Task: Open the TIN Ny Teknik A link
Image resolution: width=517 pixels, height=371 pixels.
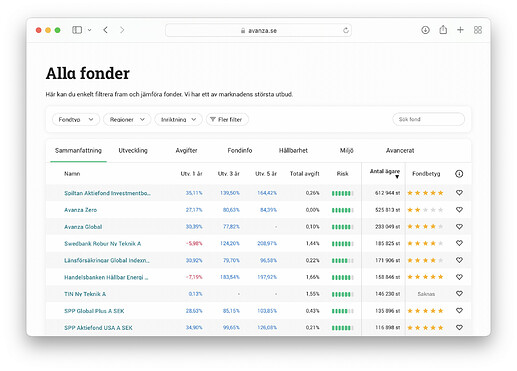Action: click(85, 294)
